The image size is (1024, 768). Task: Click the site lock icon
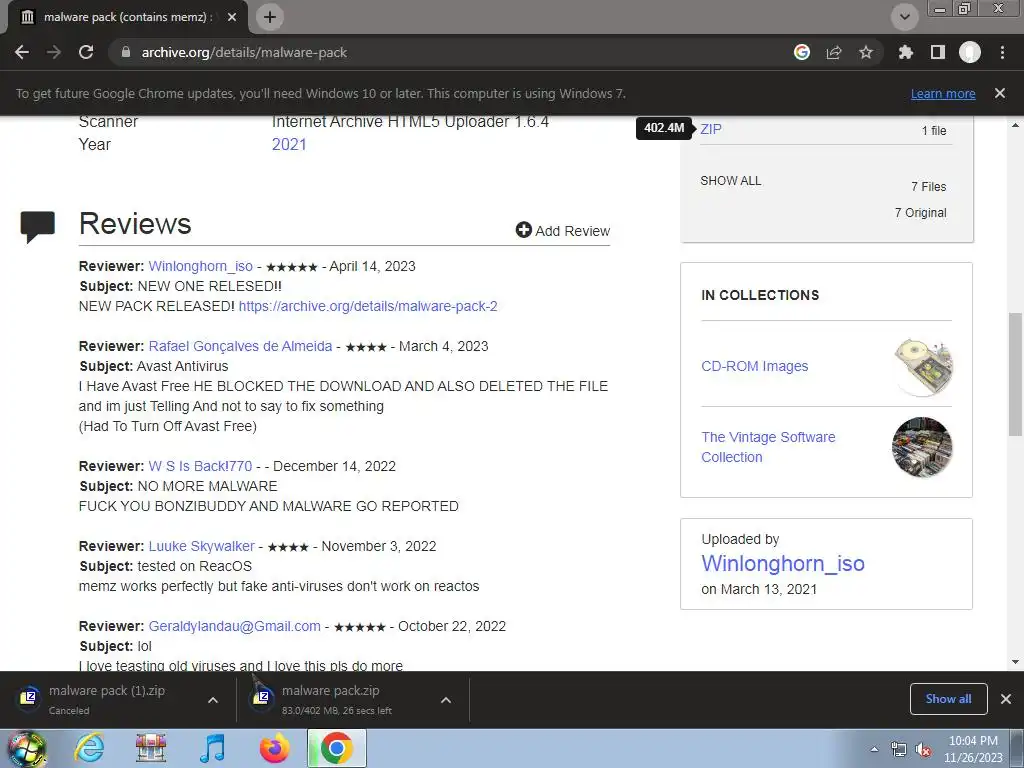(x=126, y=52)
